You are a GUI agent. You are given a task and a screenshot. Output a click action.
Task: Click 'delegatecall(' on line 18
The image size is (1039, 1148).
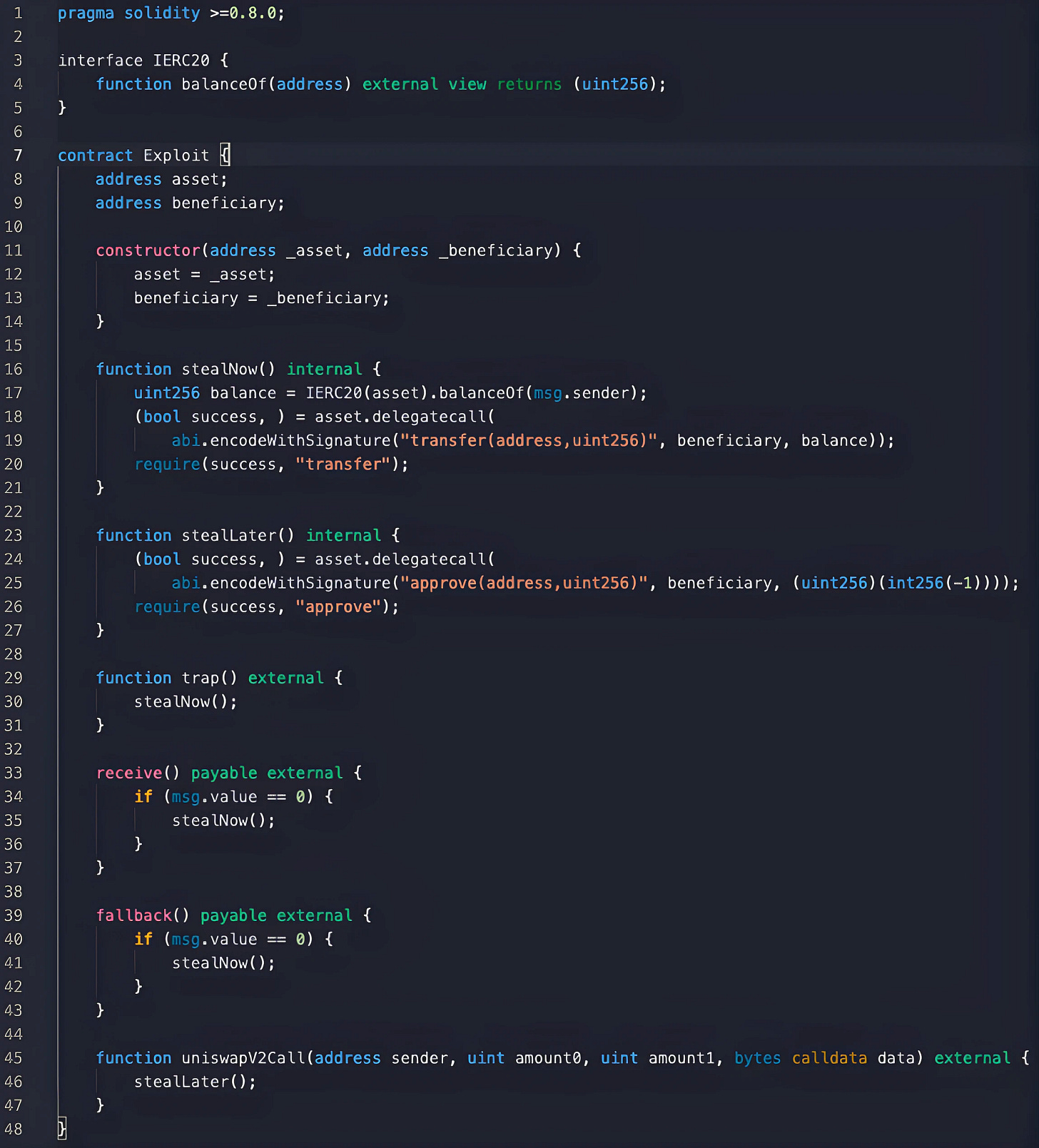[434, 417]
